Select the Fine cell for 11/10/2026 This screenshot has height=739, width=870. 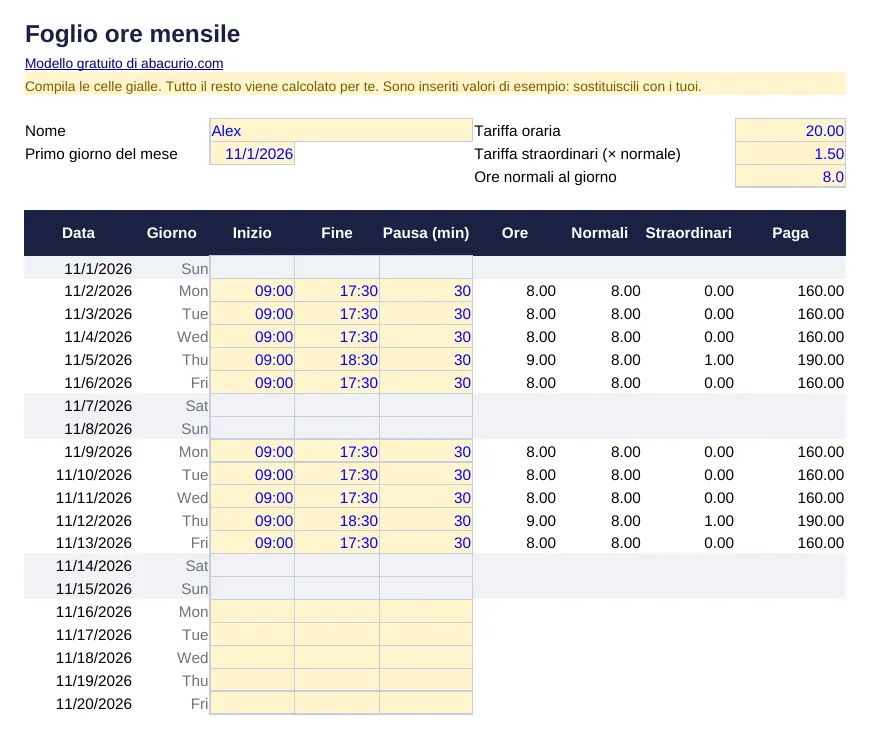pos(337,474)
